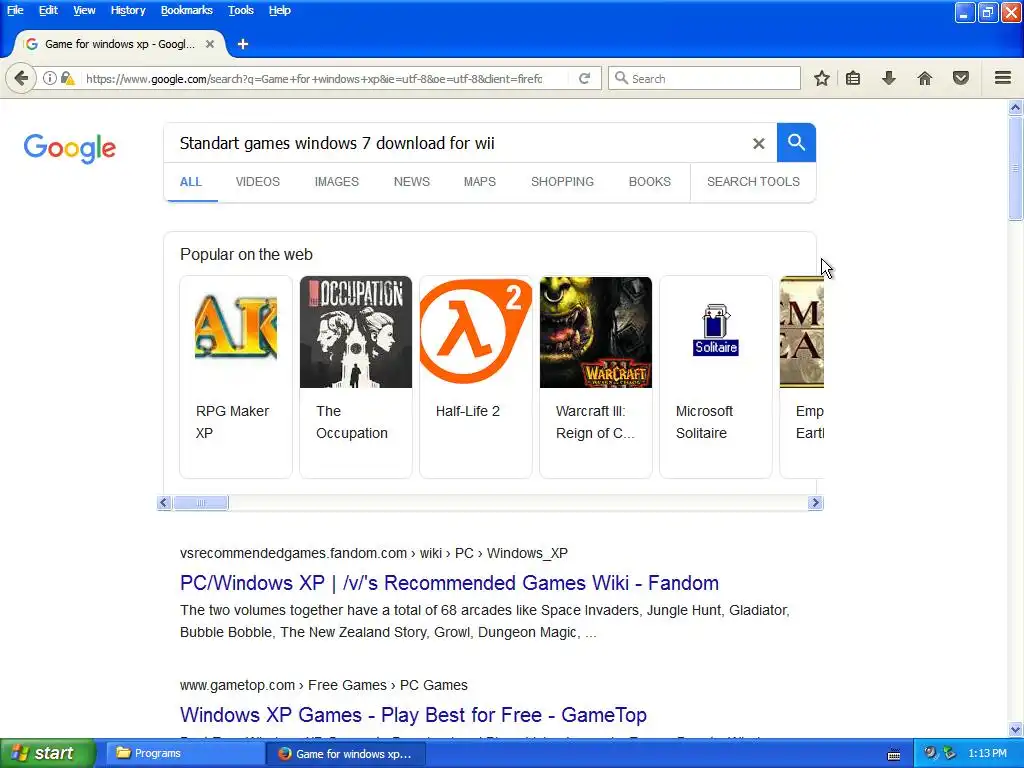Click the Google logo

coord(70,148)
